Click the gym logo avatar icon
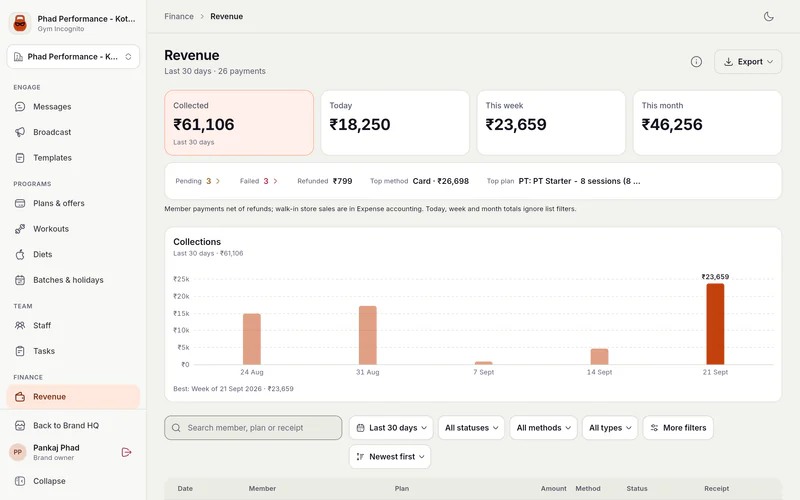This screenshot has height=500, width=800. coord(20,23)
